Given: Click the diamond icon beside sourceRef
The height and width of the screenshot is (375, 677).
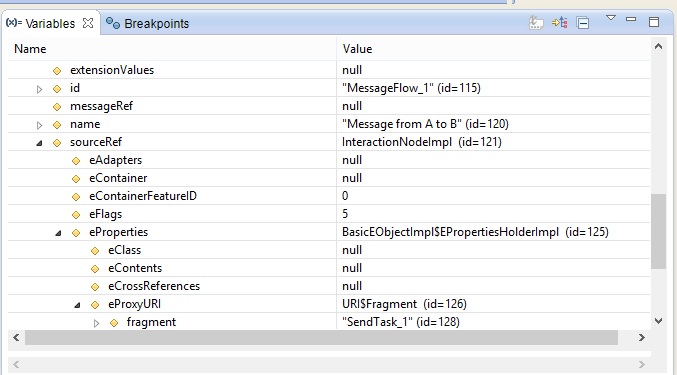Looking at the screenshot, I should coord(57,142).
